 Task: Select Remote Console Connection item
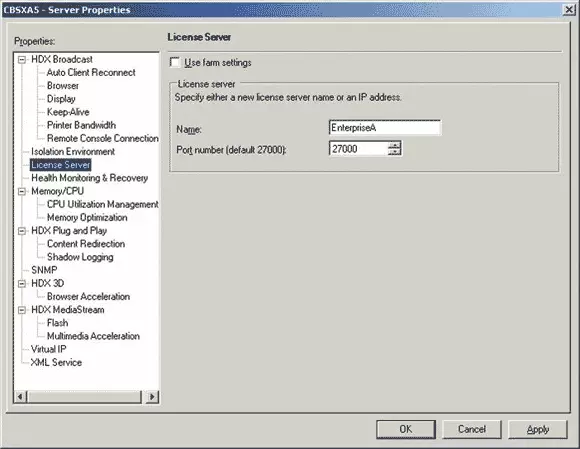point(102,138)
